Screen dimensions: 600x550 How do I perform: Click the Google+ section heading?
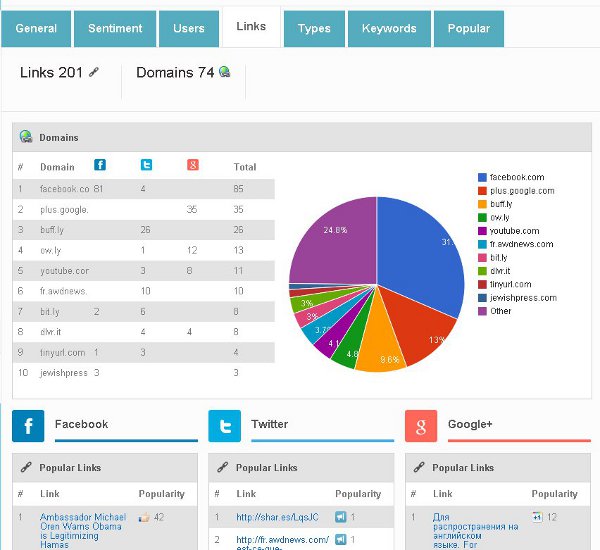tap(470, 424)
